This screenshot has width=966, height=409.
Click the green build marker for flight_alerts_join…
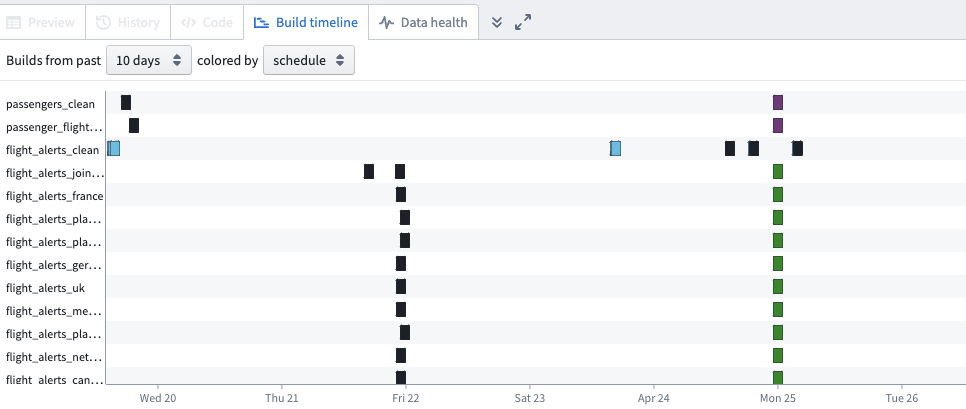tap(777, 171)
